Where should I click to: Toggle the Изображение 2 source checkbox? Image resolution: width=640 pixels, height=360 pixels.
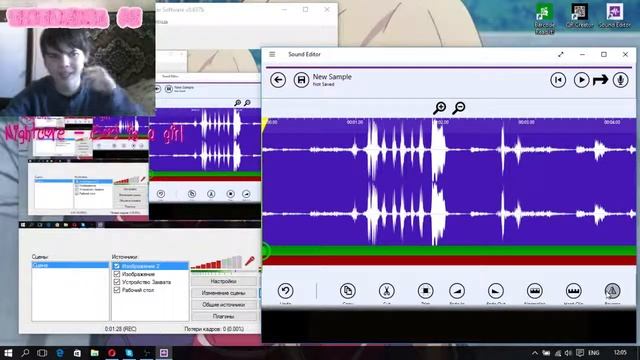tap(117, 266)
